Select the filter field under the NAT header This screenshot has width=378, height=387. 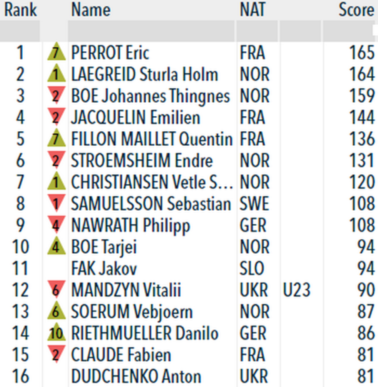coord(257,31)
